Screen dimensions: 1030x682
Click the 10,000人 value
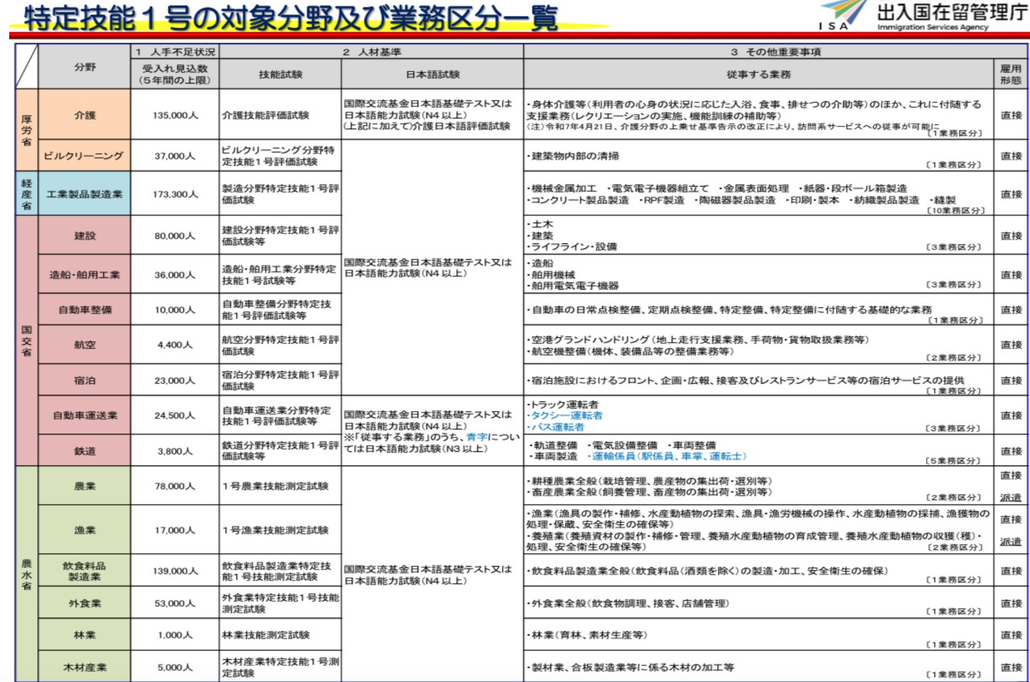click(175, 309)
